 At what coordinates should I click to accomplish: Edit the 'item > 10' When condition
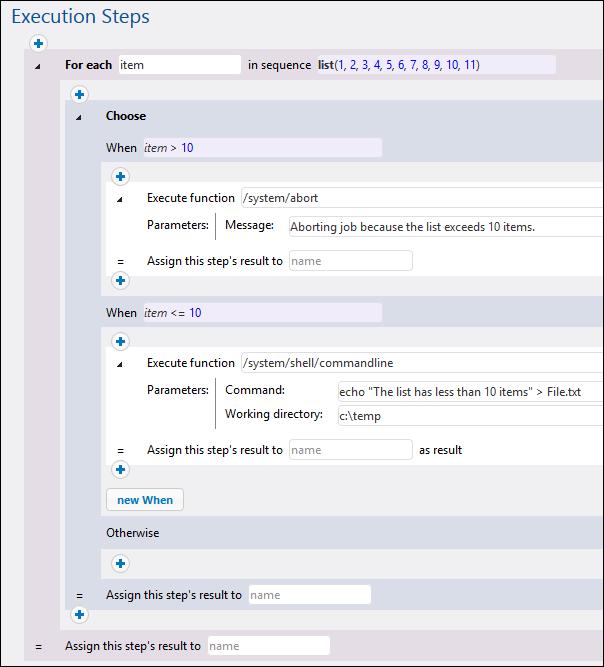260,148
